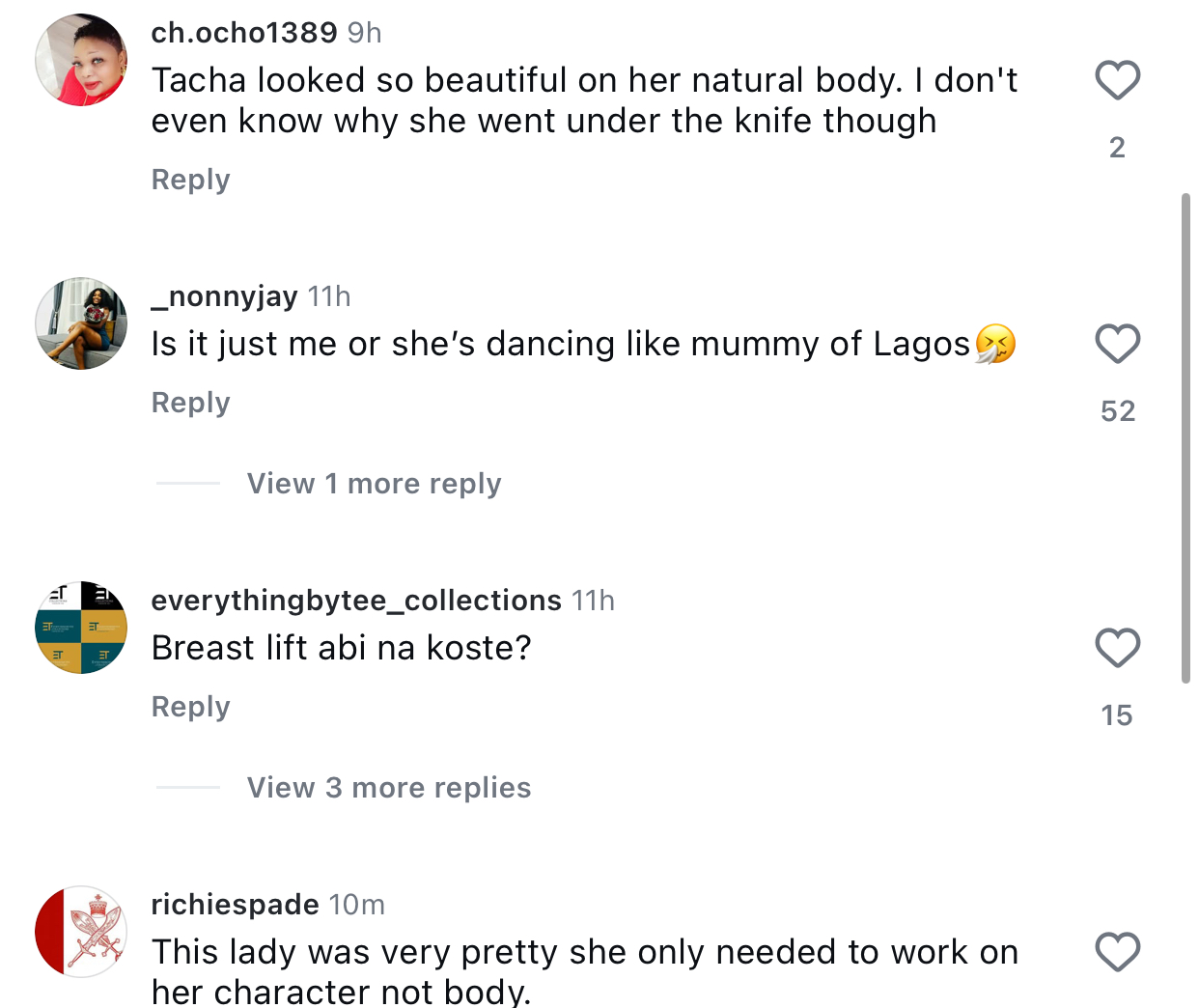Click the 15 likes count
The width and height of the screenshot is (1199, 1008).
click(1117, 715)
